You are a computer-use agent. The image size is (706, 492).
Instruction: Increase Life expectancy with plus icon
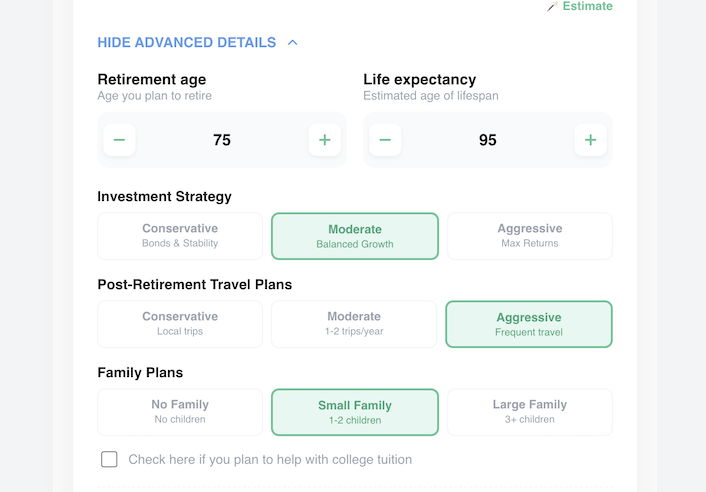(590, 140)
